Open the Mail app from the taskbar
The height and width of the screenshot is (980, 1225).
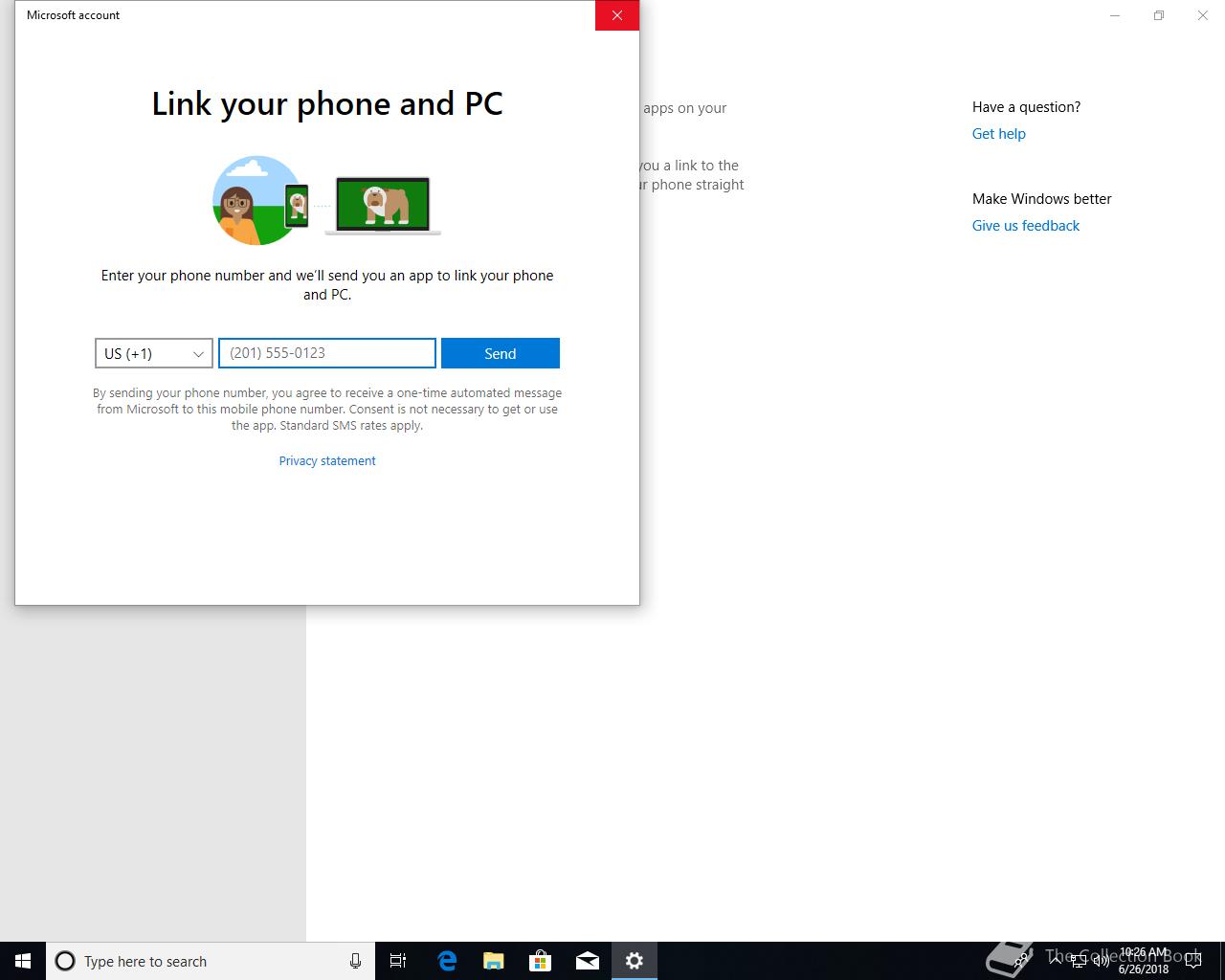(587, 961)
